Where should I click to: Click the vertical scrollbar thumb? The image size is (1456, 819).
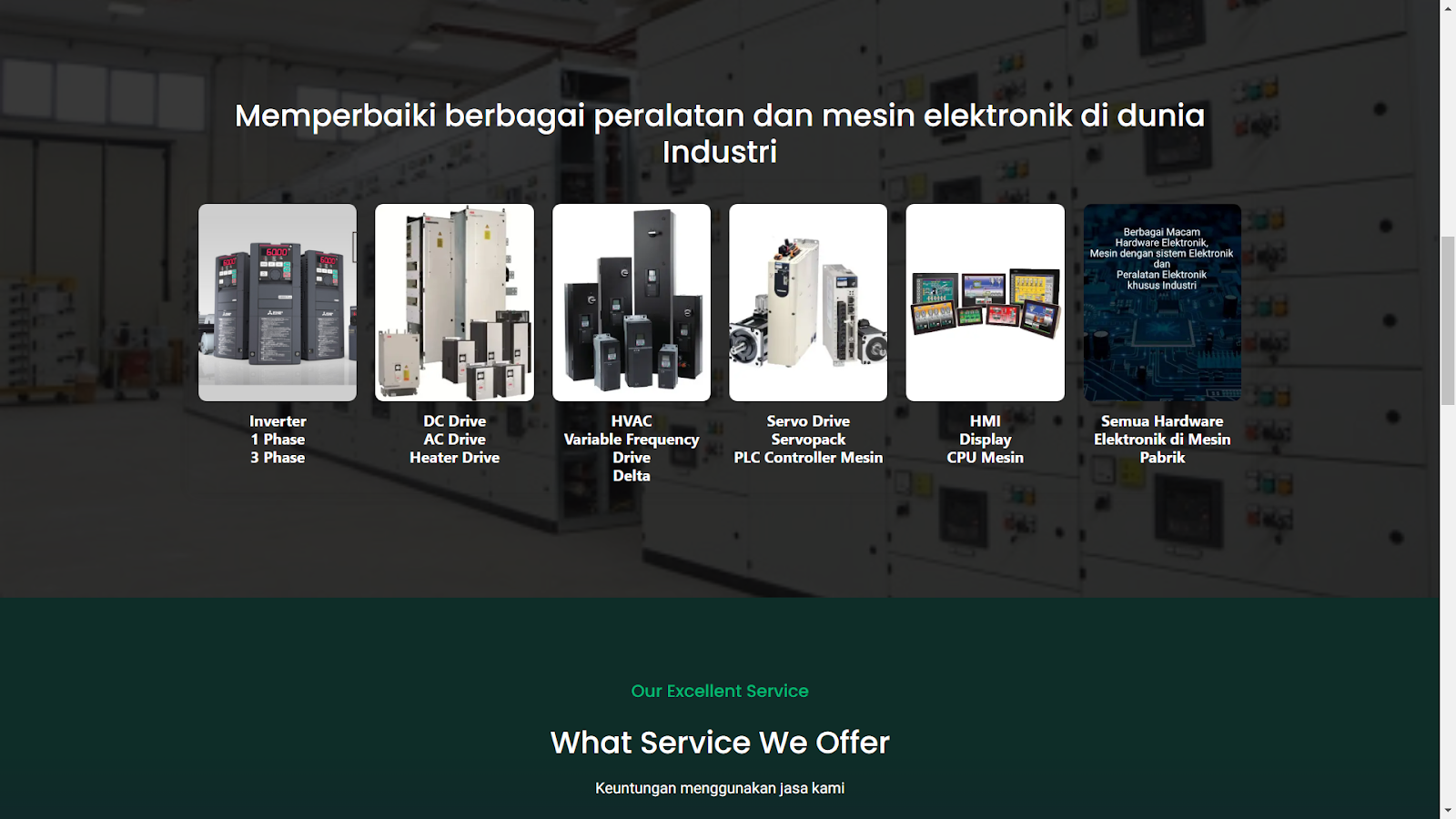(1448, 320)
